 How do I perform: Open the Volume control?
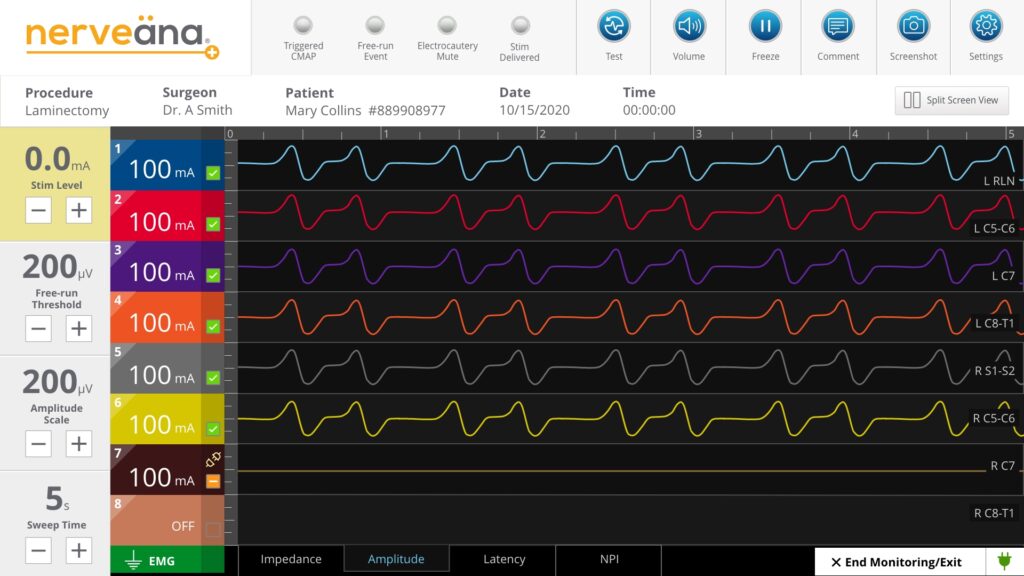pyautogui.click(x=688, y=27)
